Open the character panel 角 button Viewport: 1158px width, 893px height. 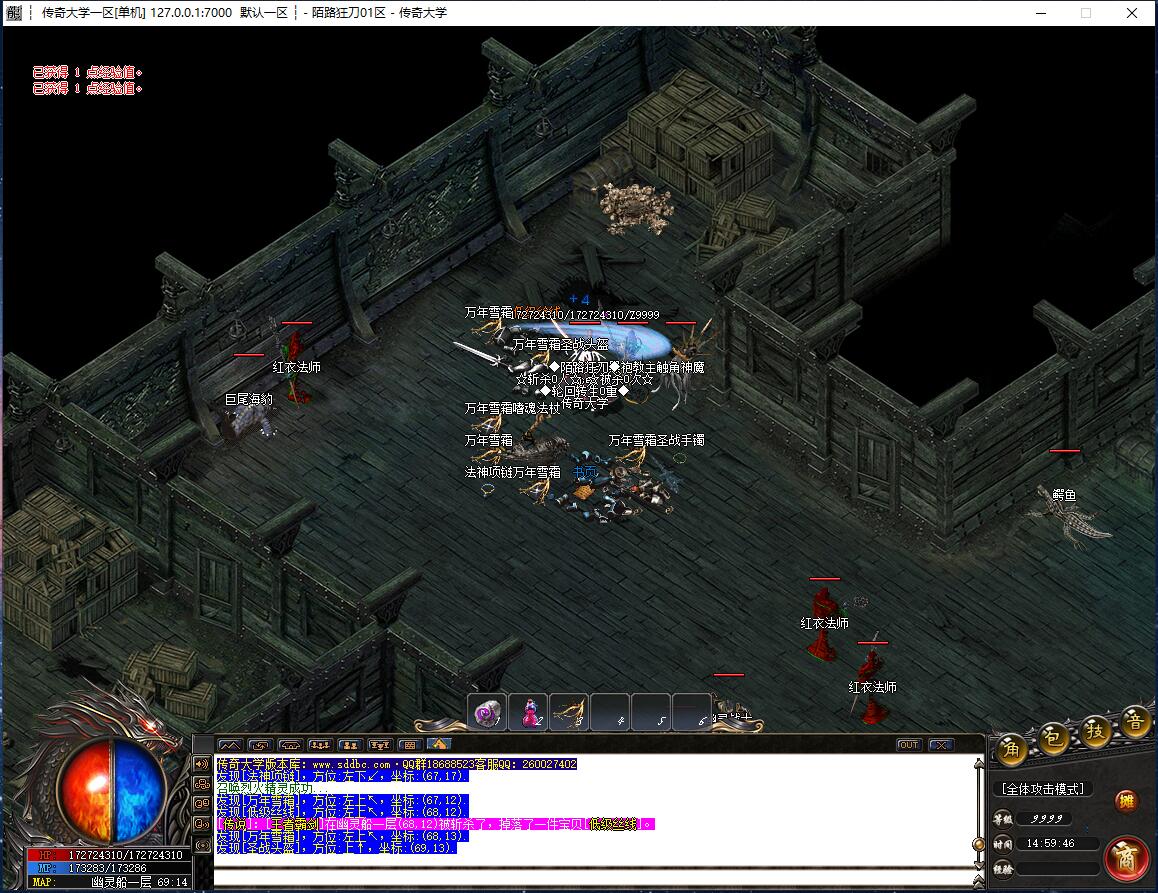[1012, 750]
